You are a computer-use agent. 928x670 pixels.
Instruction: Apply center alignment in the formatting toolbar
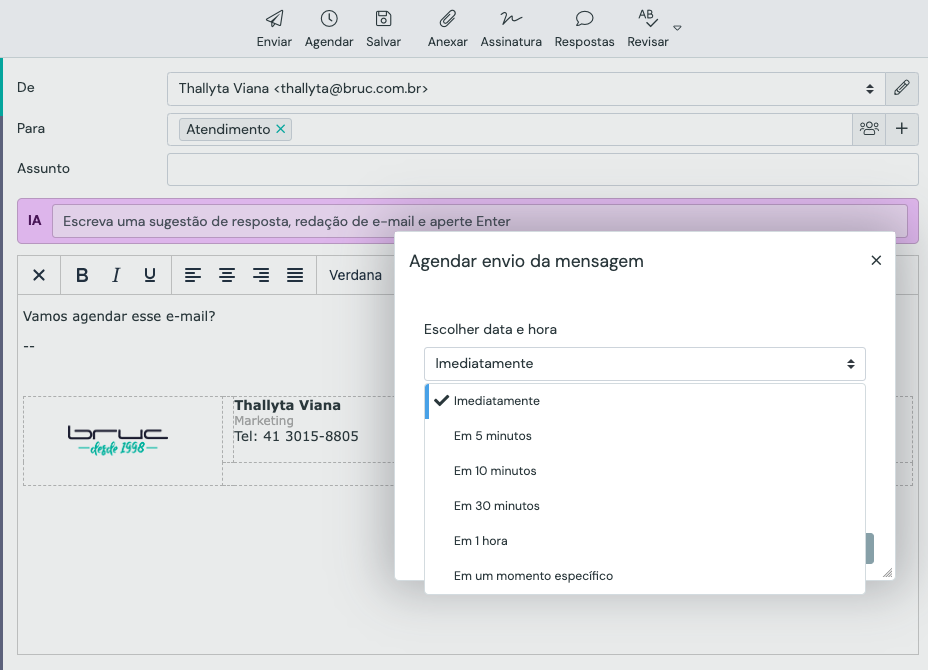click(x=227, y=275)
